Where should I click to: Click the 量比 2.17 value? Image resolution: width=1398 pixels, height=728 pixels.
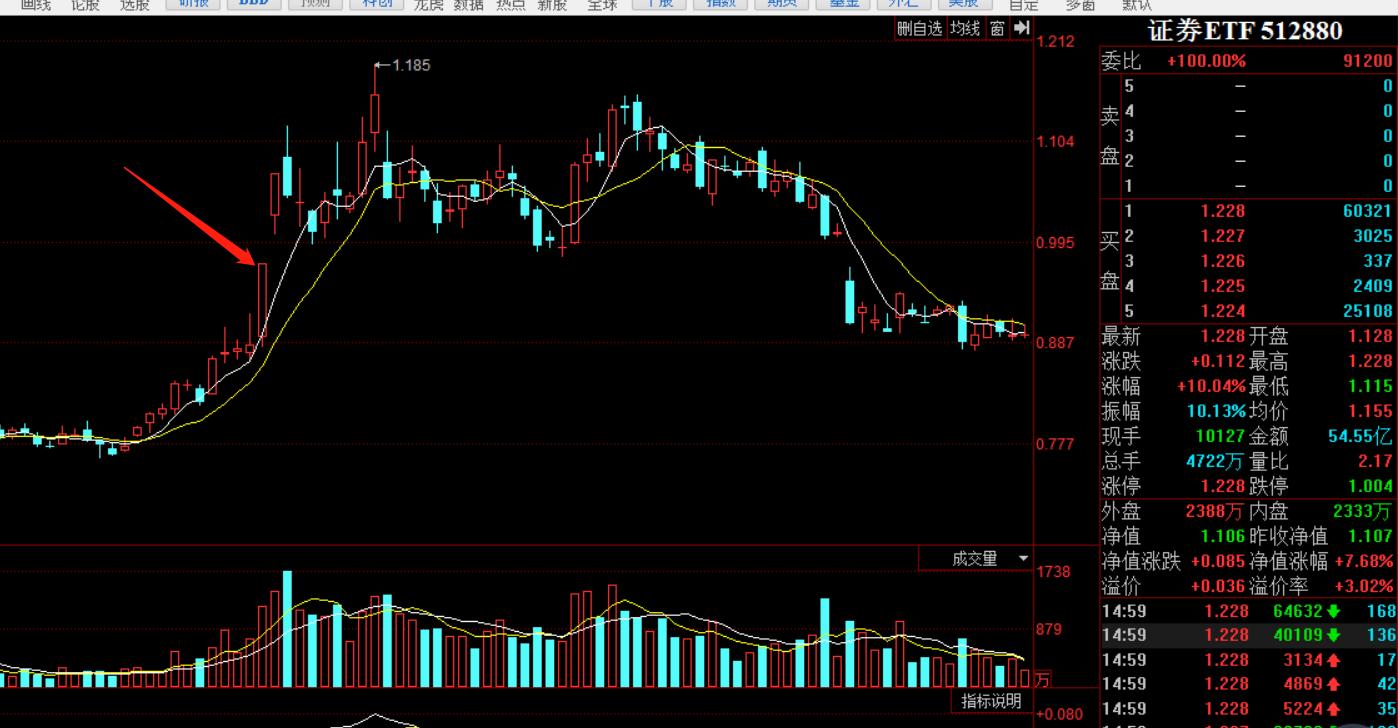1376,461
